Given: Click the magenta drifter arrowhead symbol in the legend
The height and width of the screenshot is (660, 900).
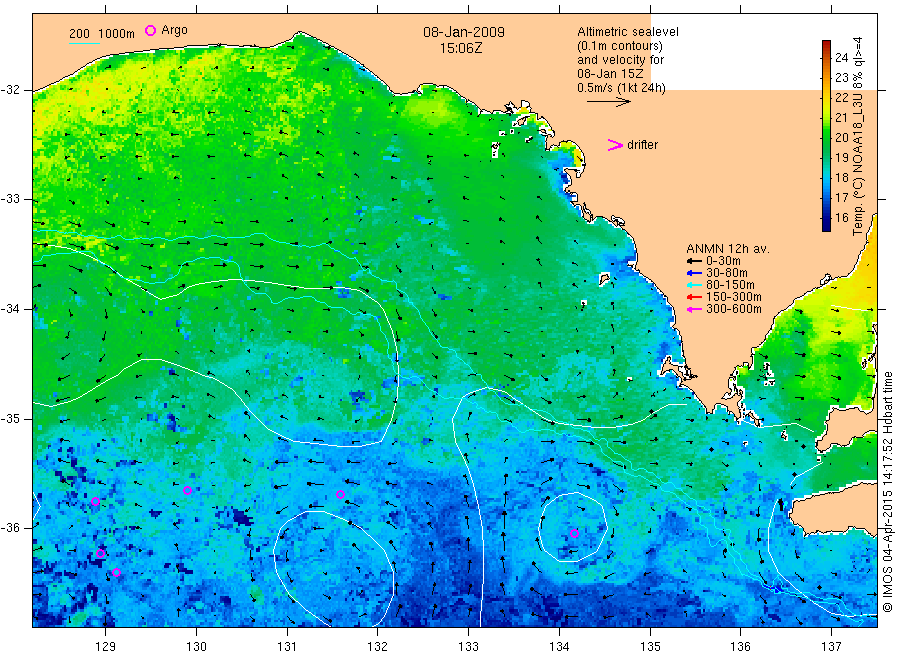Looking at the screenshot, I should (x=615, y=145).
